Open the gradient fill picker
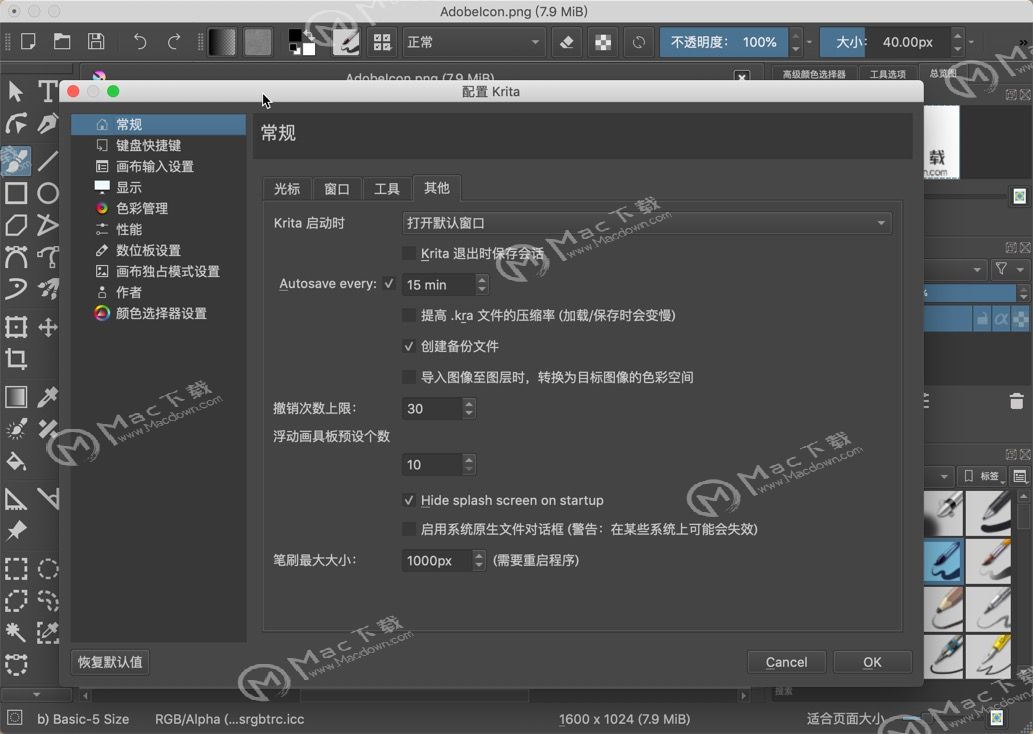Image resolution: width=1033 pixels, height=734 pixels. 223,42
